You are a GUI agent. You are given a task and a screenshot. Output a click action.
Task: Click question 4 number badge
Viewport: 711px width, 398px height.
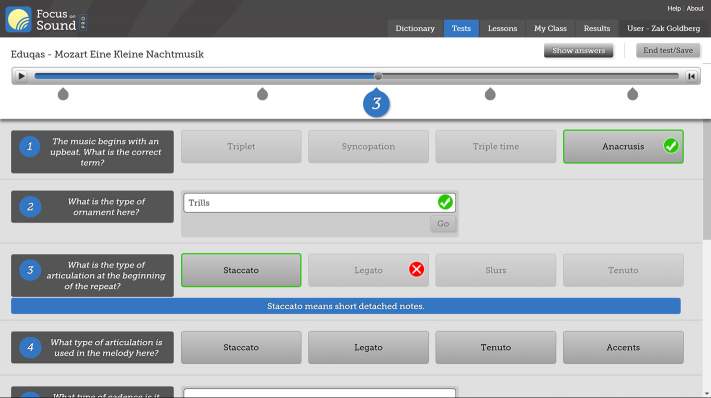(30, 347)
